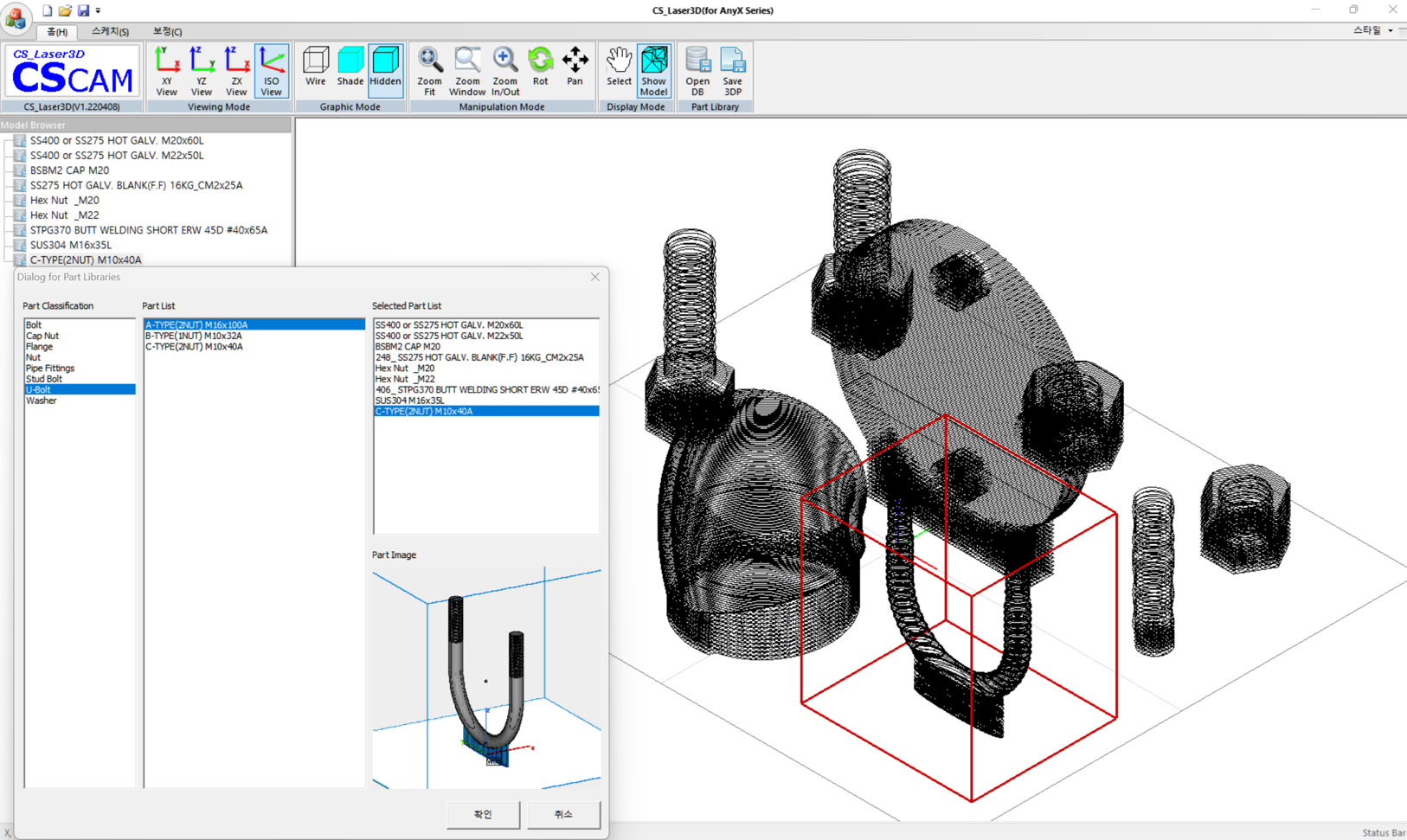Select Bolt in Part Classification
Screen dimensions: 1407x840
[80, 325]
